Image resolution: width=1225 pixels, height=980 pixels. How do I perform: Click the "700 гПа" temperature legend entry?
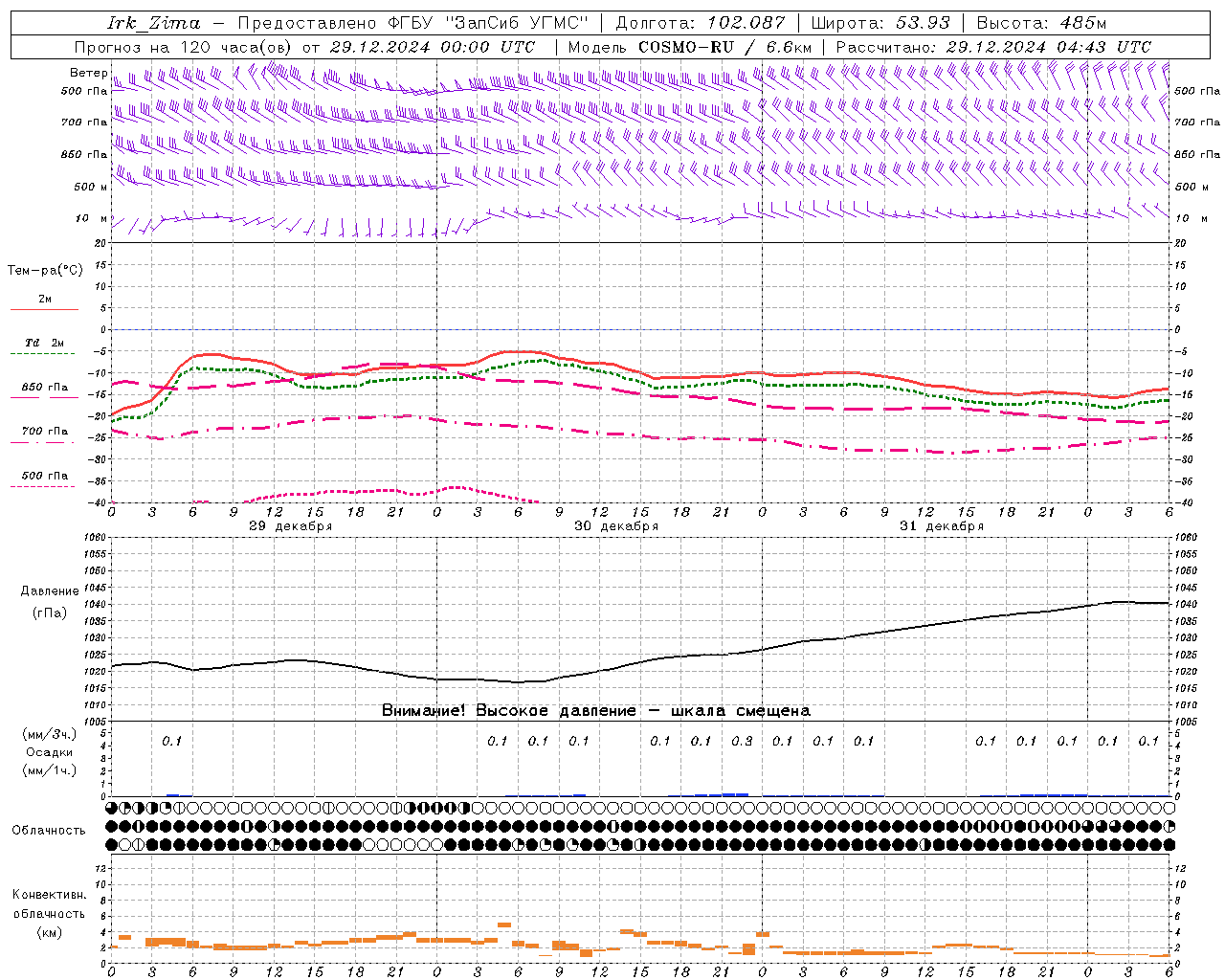click(45, 432)
